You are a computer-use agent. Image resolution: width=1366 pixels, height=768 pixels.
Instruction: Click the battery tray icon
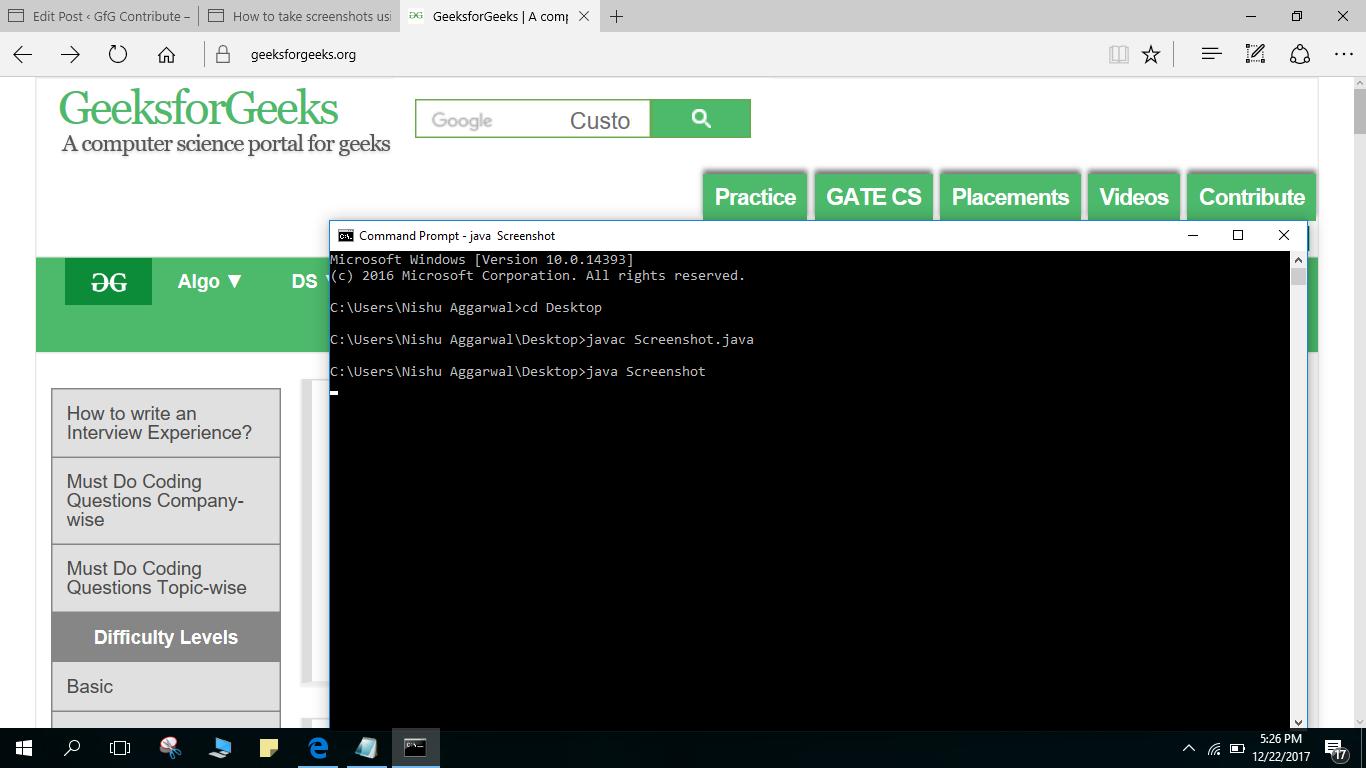click(1237, 748)
